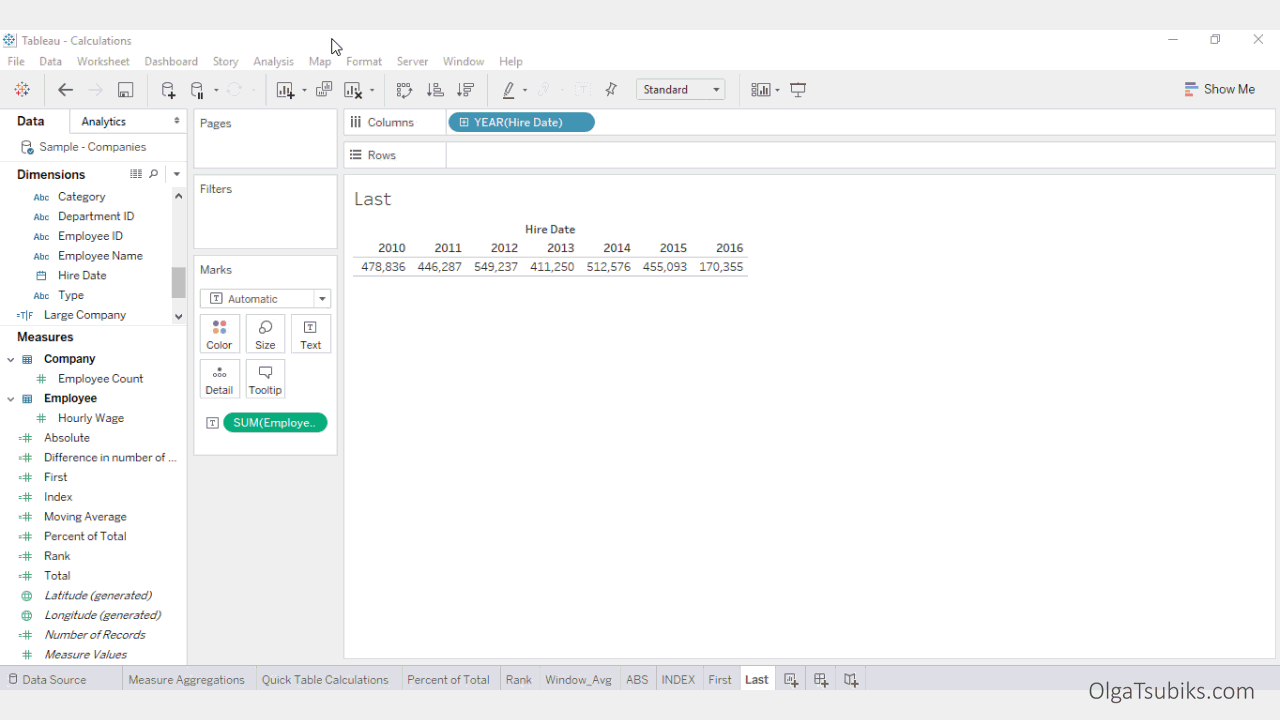Select the Employee Count measure
Viewport: 1280px width, 720px height.
(100, 379)
